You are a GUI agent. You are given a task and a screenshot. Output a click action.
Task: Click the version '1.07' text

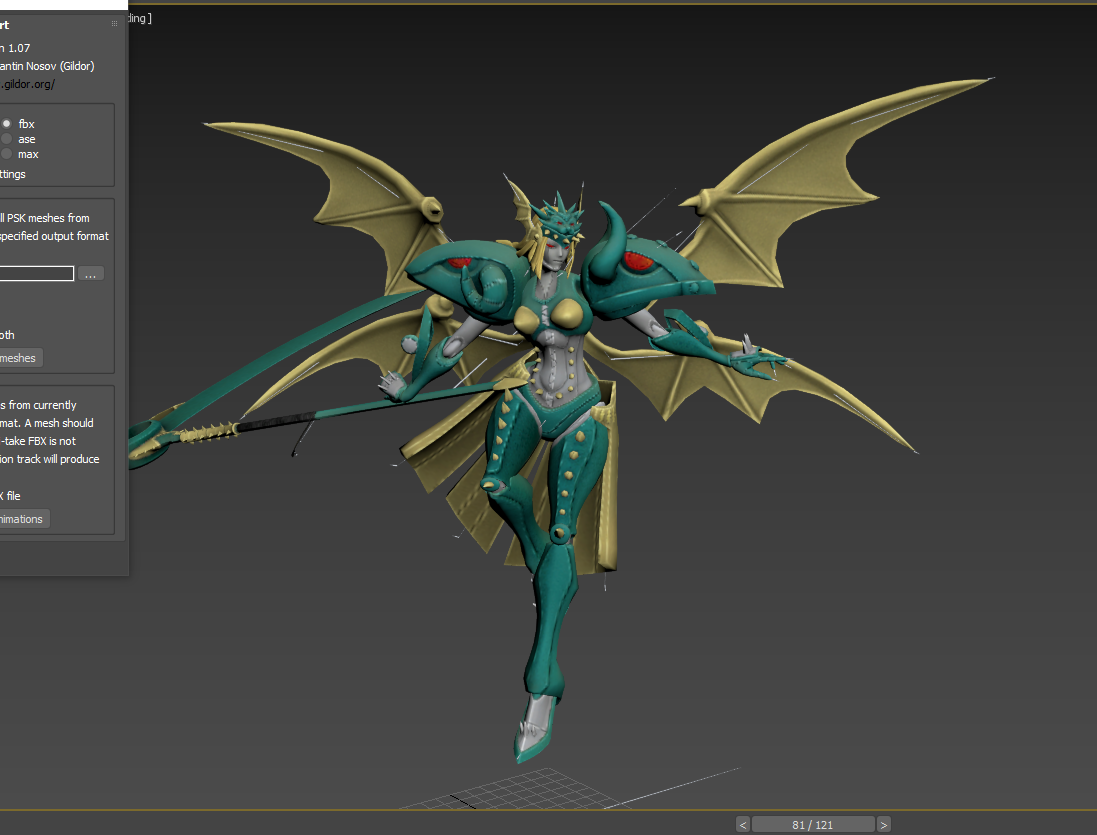pyautogui.click(x=19, y=48)
